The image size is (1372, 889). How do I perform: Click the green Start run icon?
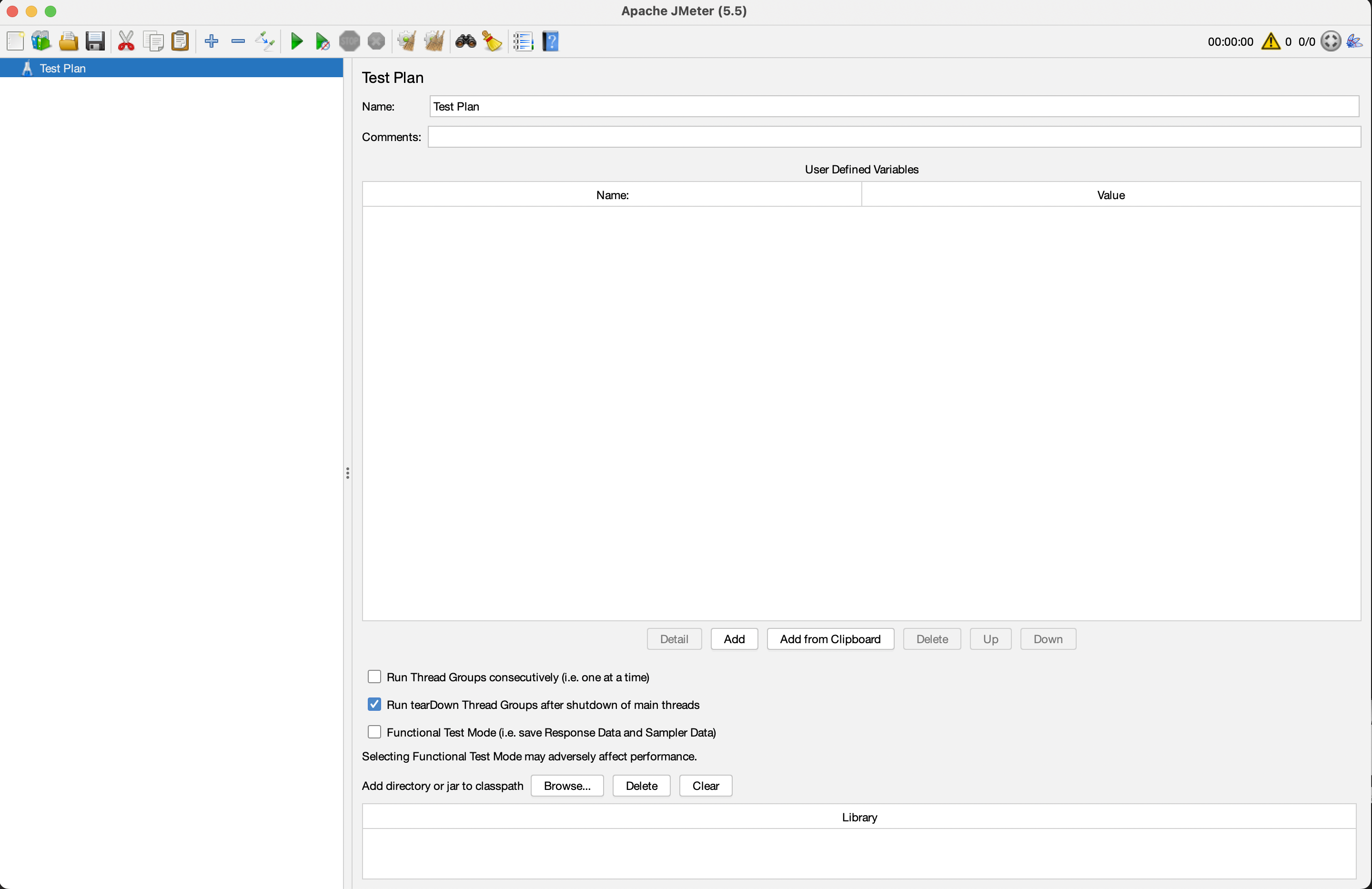click(x=296, y=41)
